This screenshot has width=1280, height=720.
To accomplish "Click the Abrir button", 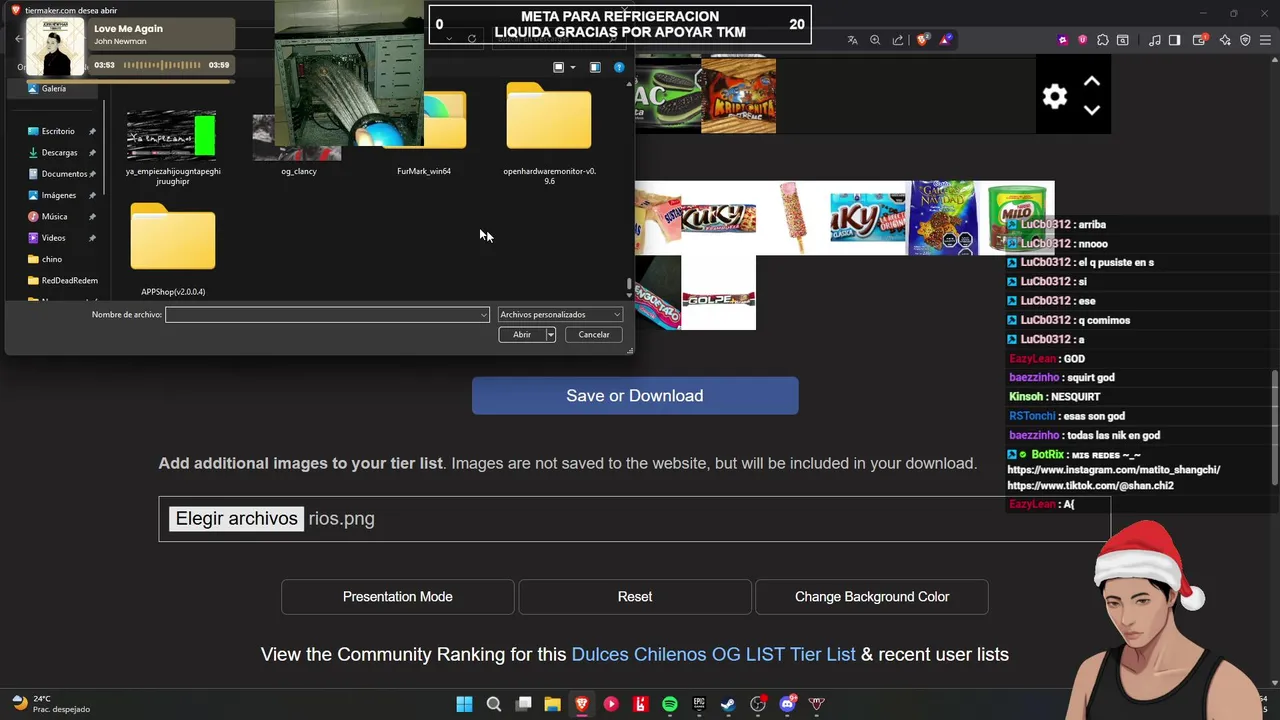I will tap(522, 335).
